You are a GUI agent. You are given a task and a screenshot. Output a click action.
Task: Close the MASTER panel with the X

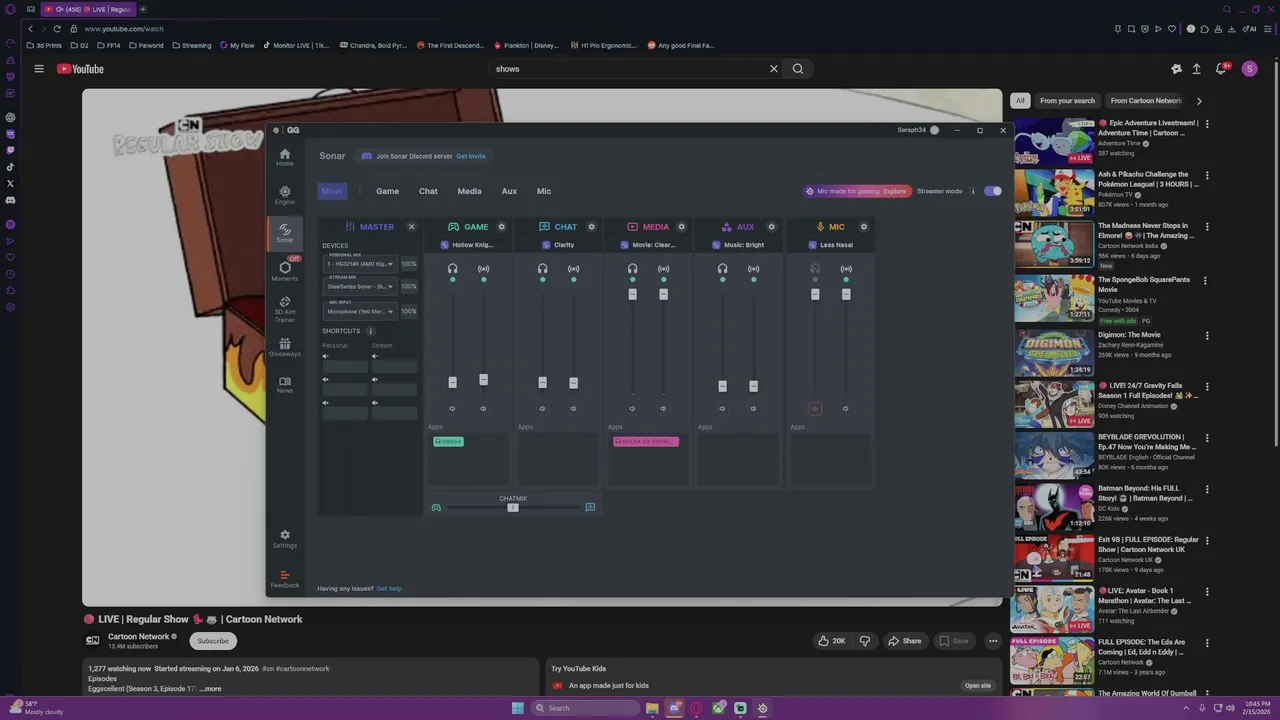coord(411,227)
